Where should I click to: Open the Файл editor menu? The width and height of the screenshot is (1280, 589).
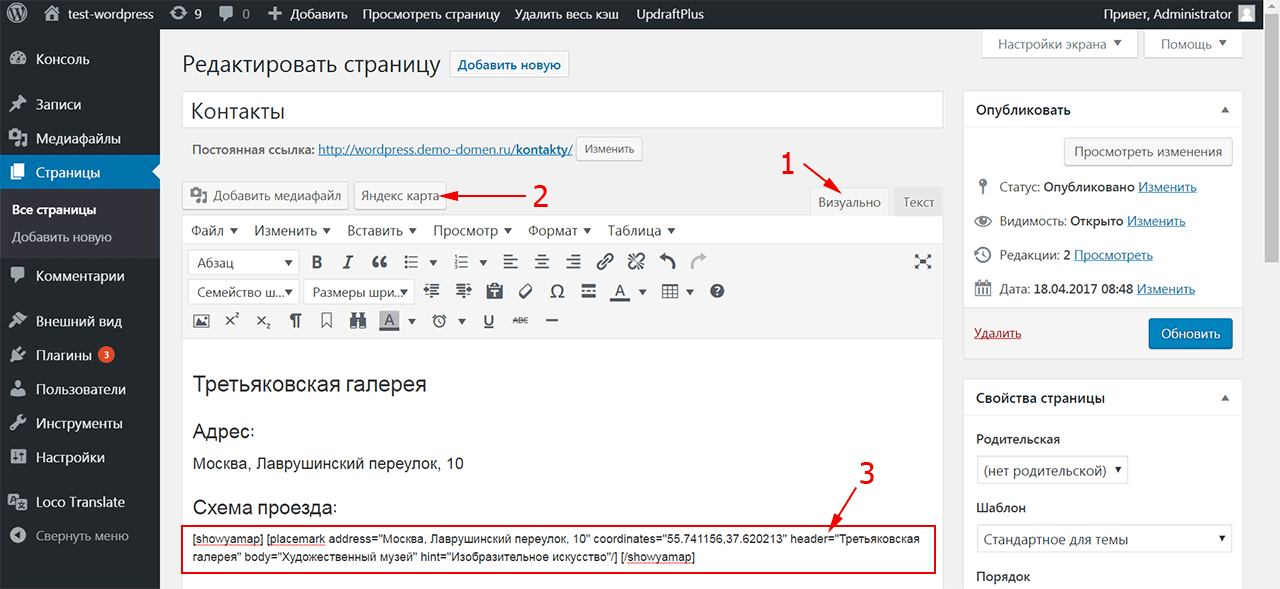click(x=214, y=230)
